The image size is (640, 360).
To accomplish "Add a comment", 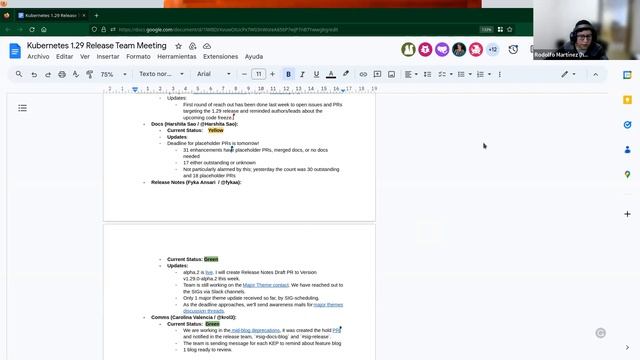I will (x=377, y=74).
